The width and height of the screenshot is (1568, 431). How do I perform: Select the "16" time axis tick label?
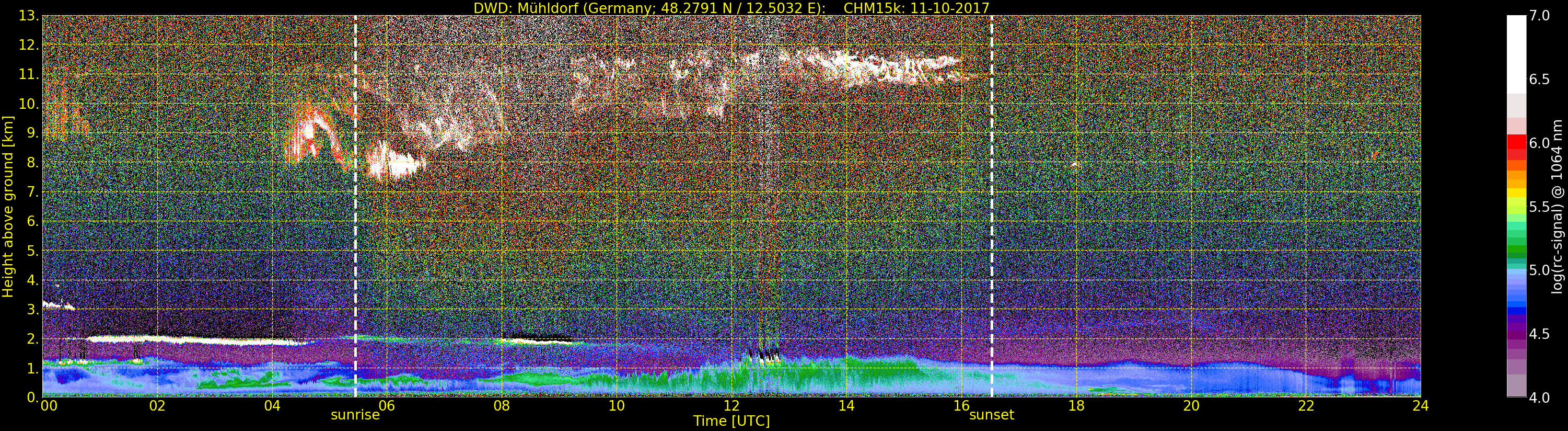[x=961, y=405]
